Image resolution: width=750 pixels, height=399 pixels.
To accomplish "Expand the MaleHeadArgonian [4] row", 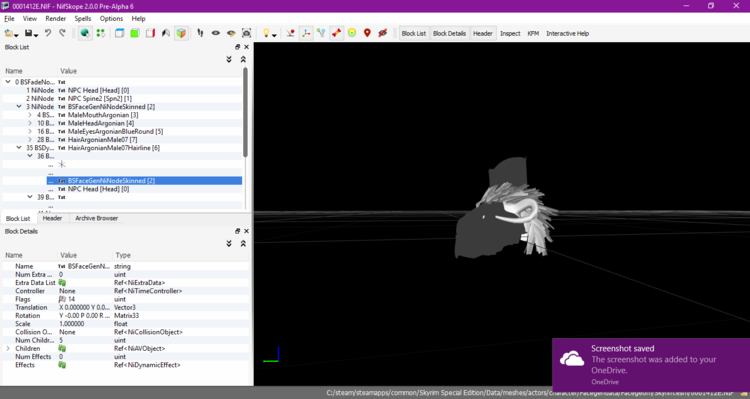I will [x=30, y=123].
